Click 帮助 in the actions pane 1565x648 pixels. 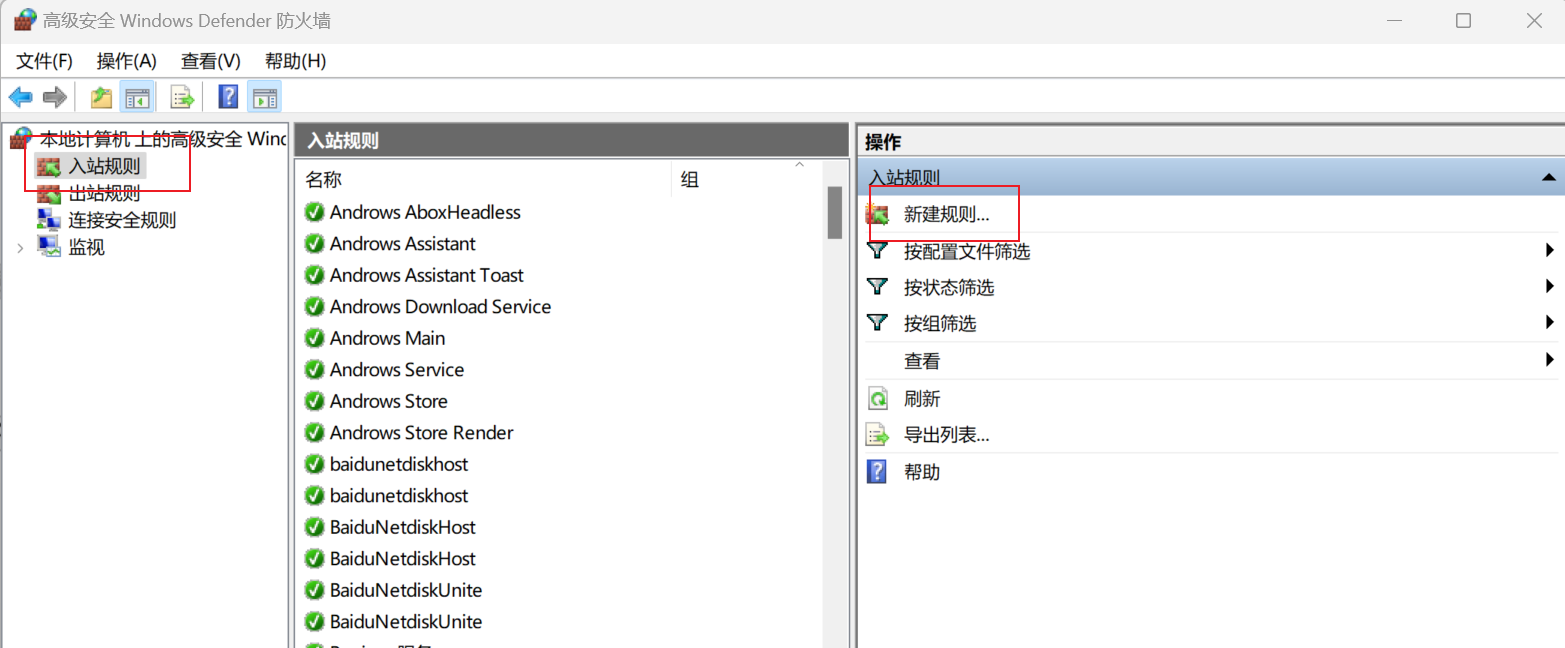(x=922, y=472)
